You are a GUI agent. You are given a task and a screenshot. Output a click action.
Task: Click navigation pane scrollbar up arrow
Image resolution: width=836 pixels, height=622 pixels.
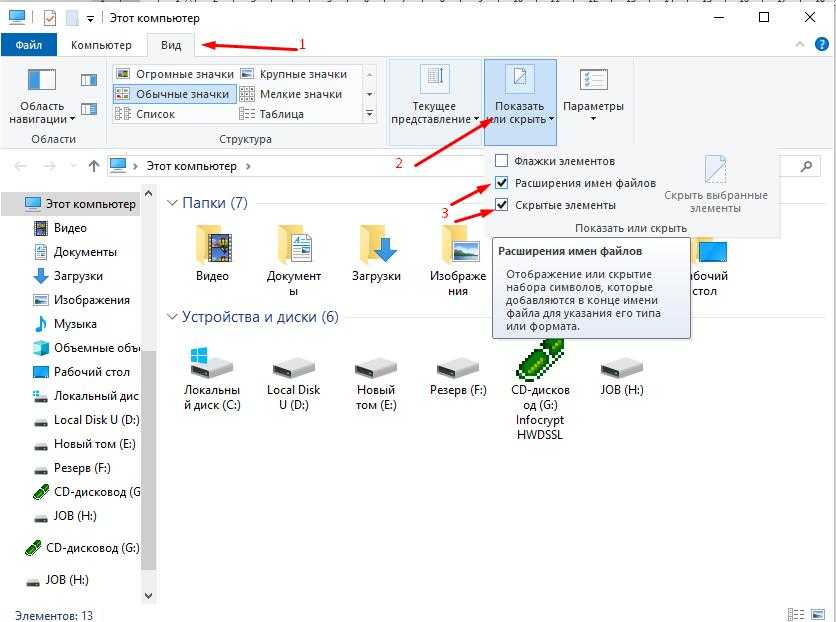coord(148,193)
